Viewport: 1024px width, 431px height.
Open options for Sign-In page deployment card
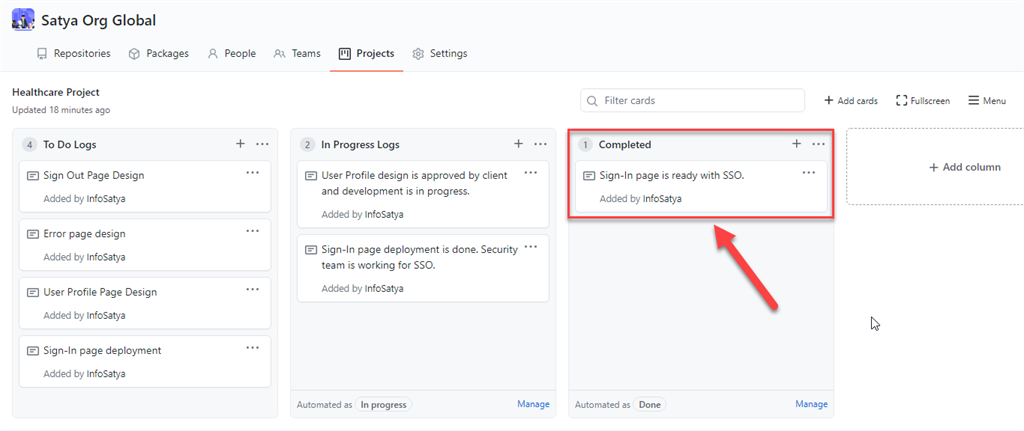point(253,348)
